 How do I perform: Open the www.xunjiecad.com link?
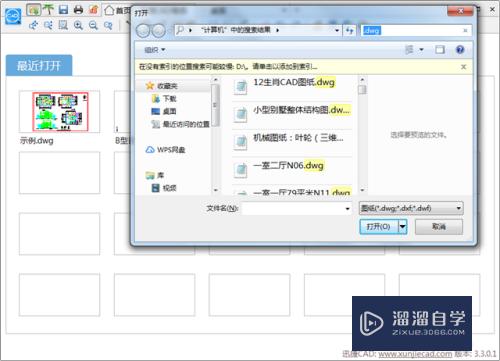(415, 354)
